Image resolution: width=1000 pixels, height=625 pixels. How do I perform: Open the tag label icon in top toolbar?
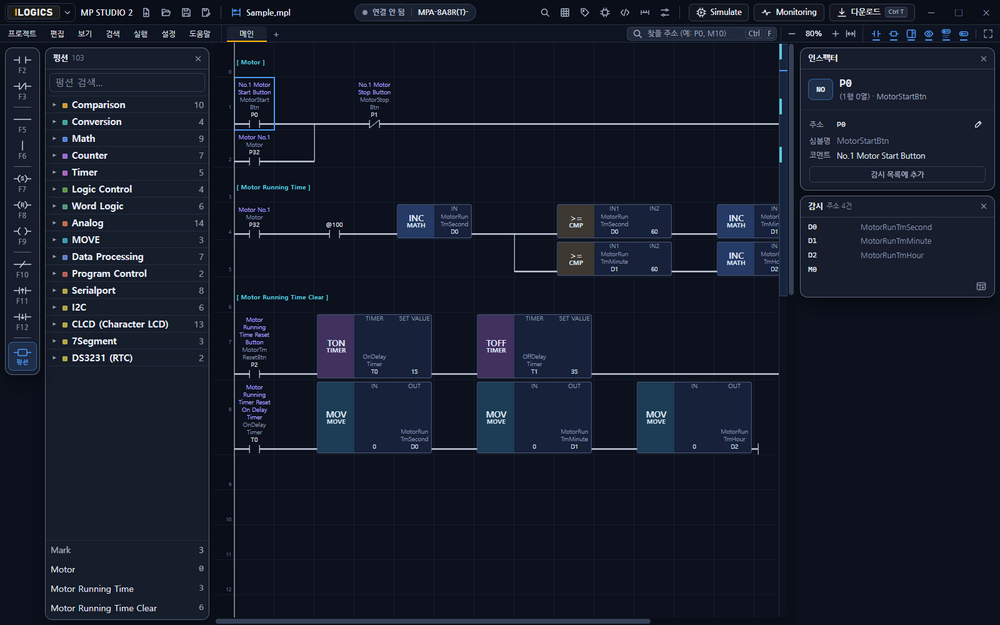pyautogui.click(x=585, y=12)
